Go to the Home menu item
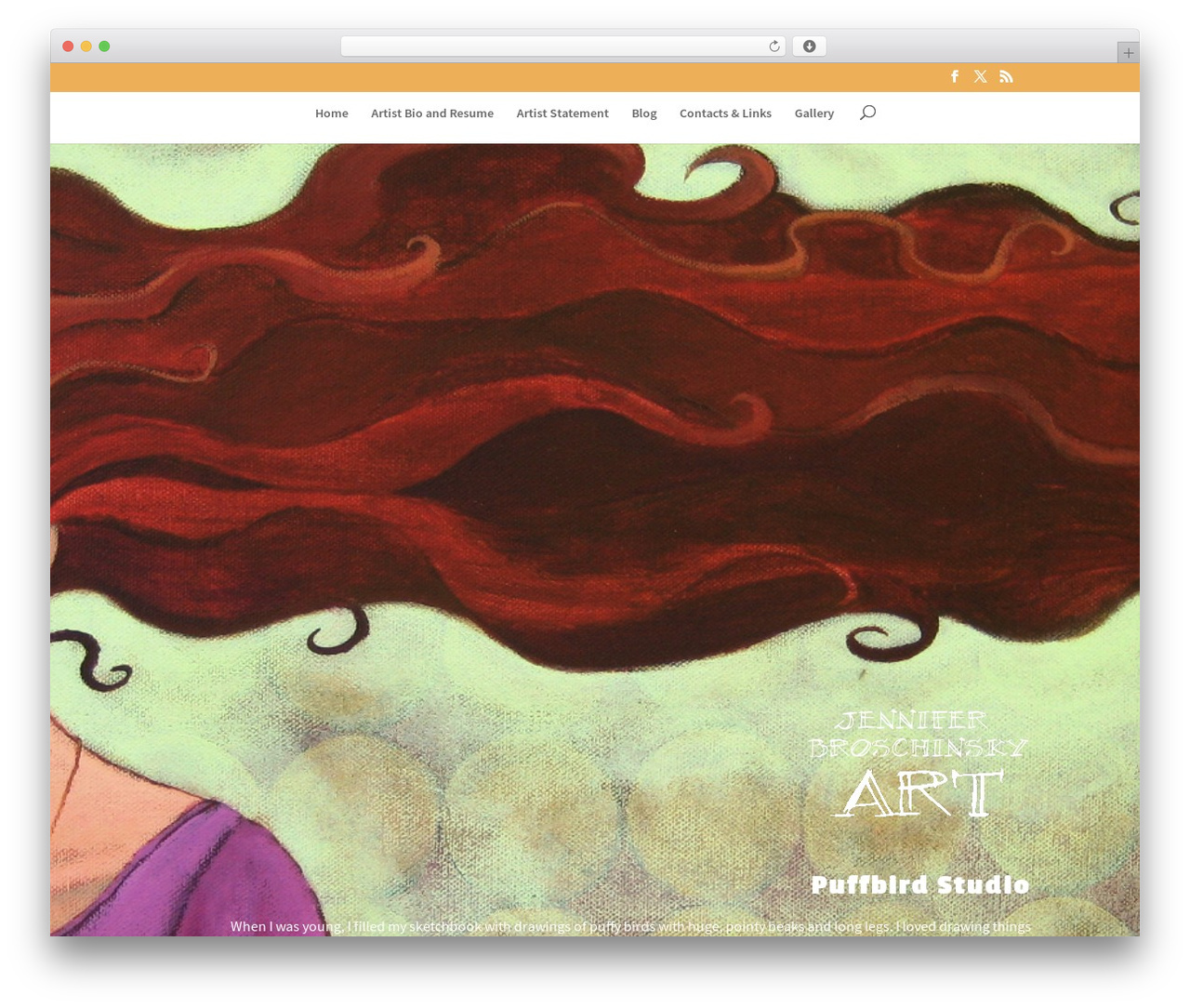The width and height of the screenshot is (1190, 1008). 332,113
